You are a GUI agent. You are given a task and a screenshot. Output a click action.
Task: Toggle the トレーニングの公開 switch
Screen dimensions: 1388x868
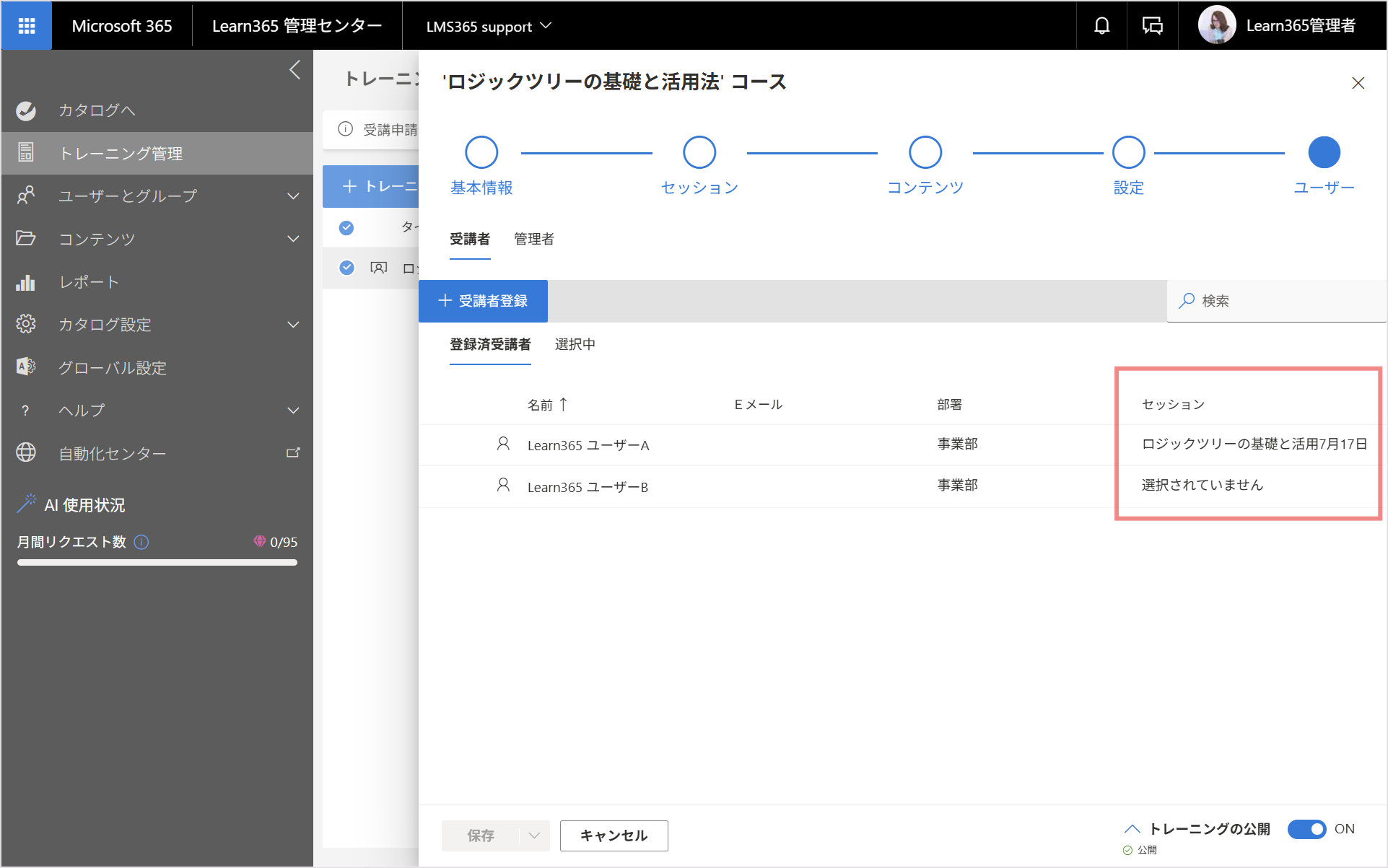[1306, 829]
